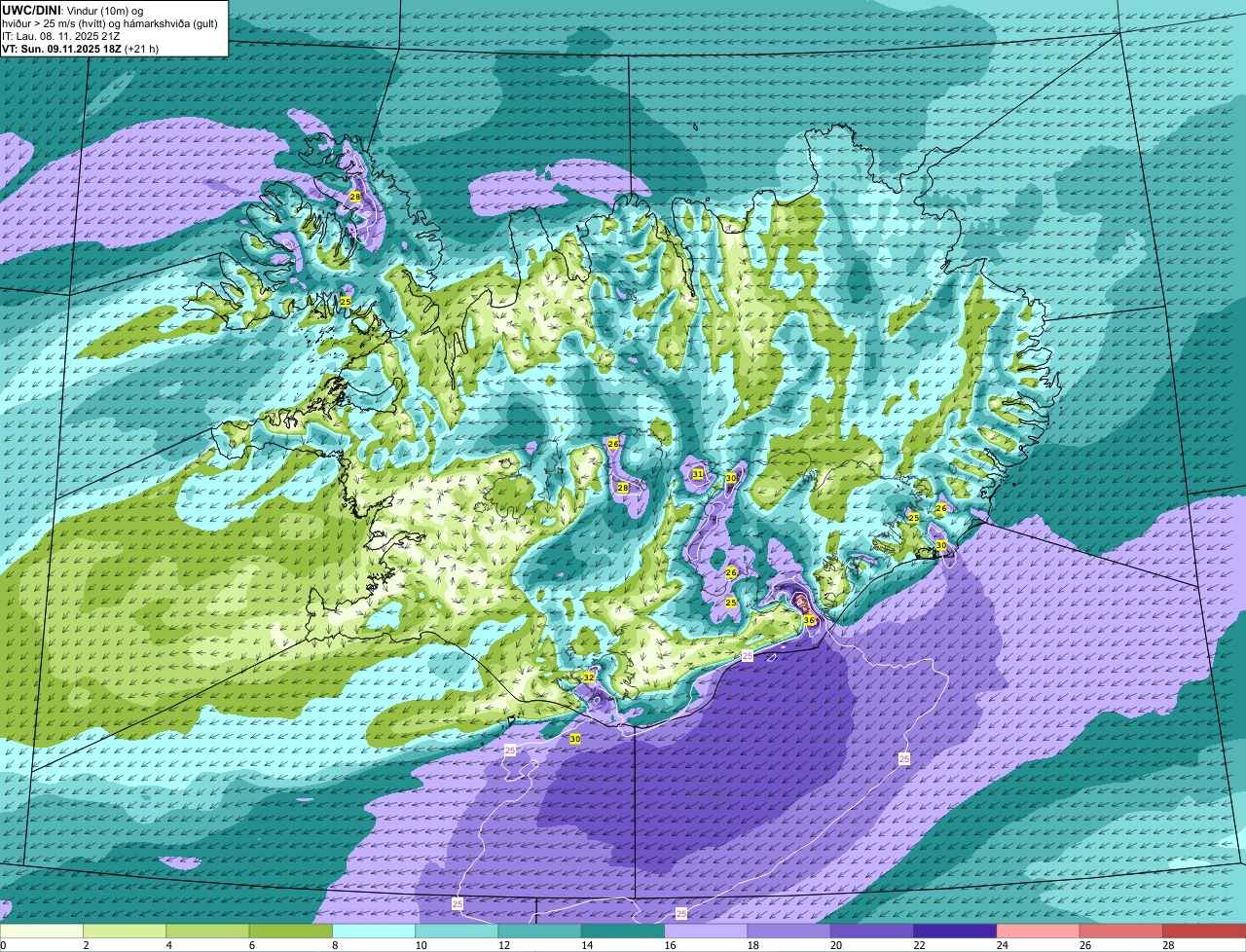Screen dimensions: 1246x952
Task: Click the 26–28 m/s salmon legend swatch
Action: 1121,932
